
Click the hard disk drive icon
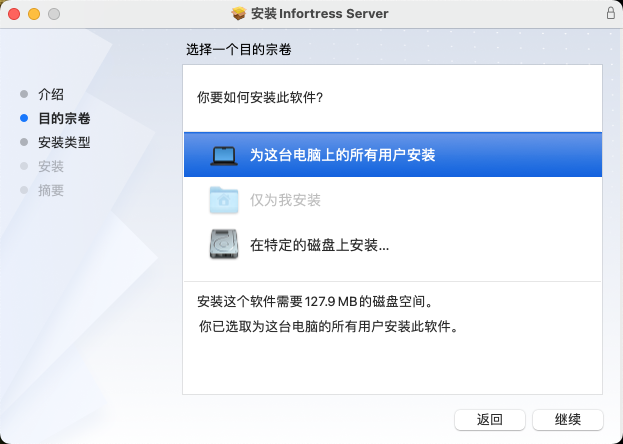[224, 244]
